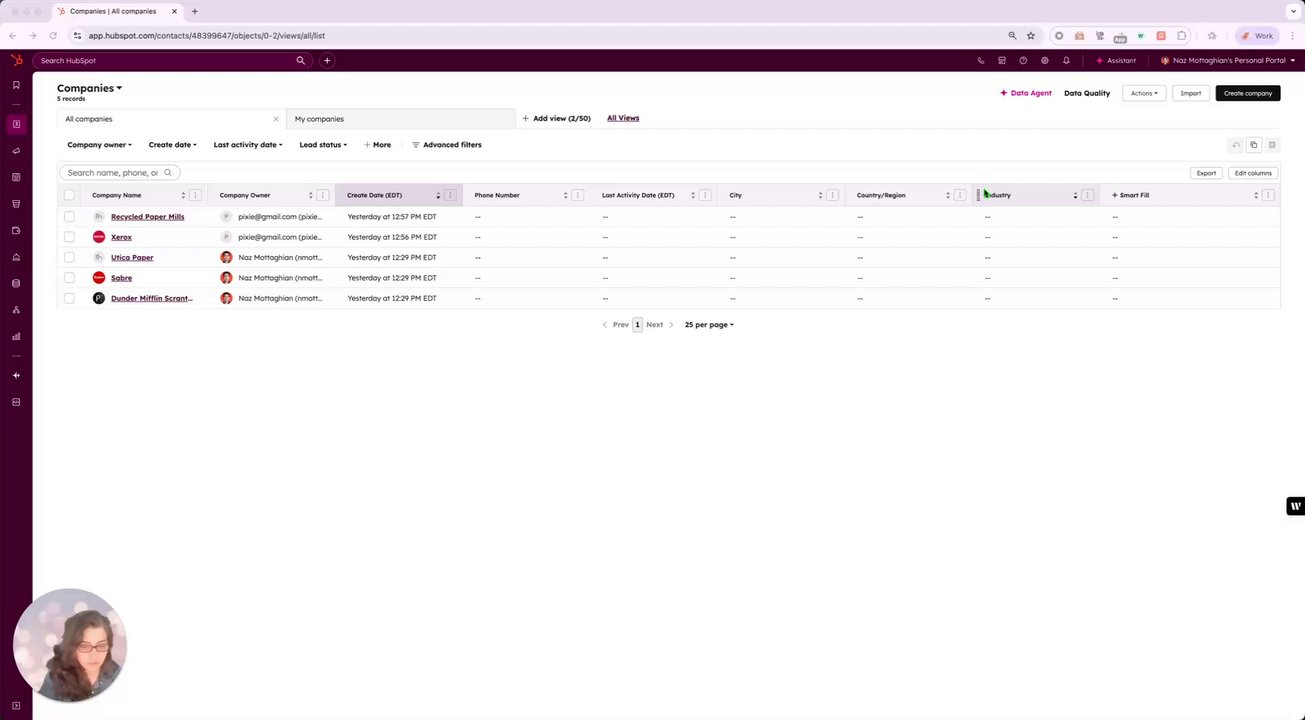Open the Recycled Paper Mills company record
This screenshot has width=1305, height=720.
point(148,217)
